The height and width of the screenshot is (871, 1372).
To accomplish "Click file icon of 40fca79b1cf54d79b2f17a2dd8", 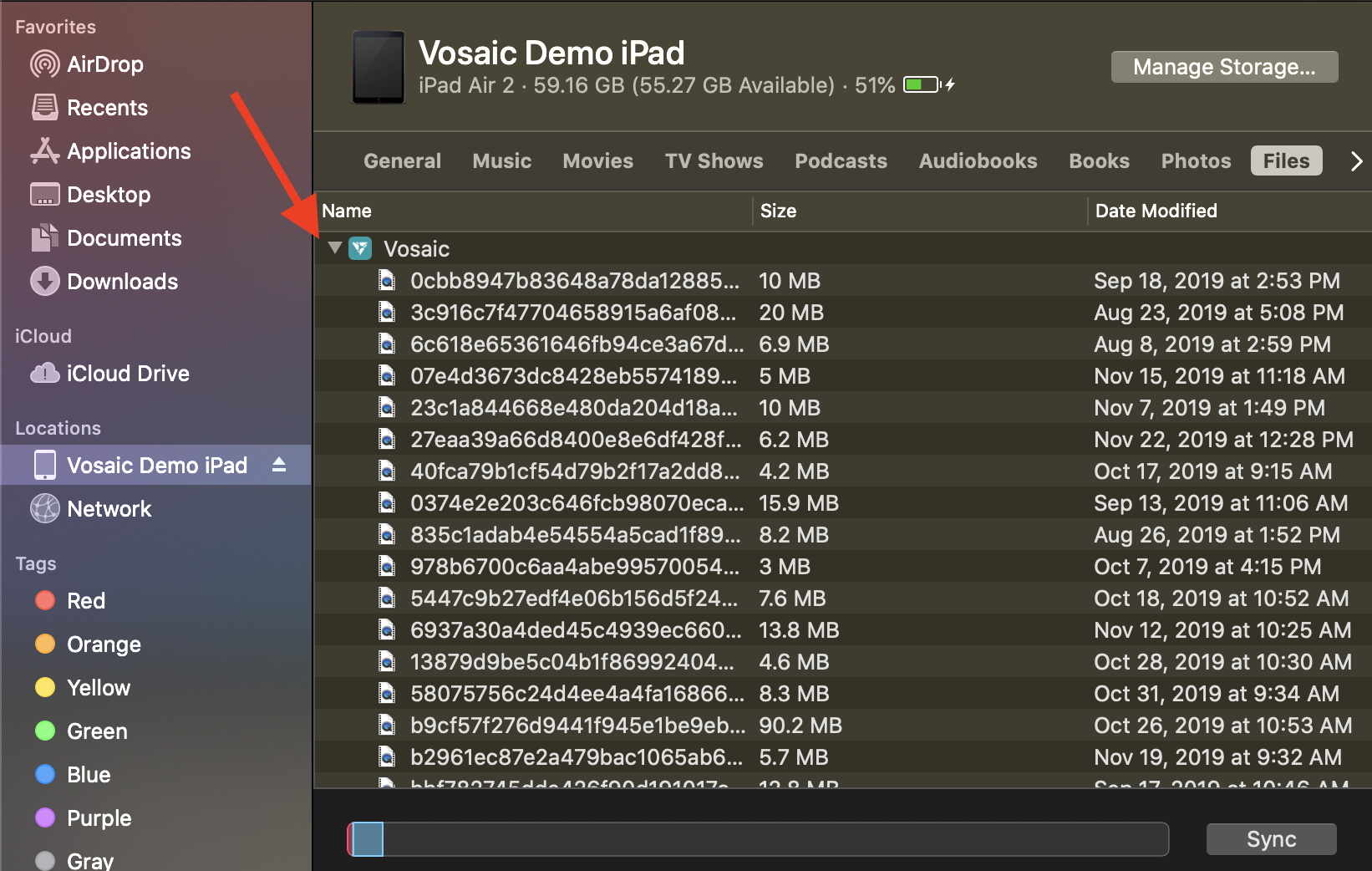I will pos(387,471).
